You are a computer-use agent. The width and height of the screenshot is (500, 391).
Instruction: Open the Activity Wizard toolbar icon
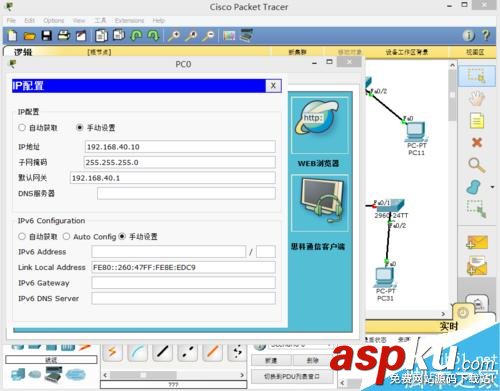click(81, 35)
